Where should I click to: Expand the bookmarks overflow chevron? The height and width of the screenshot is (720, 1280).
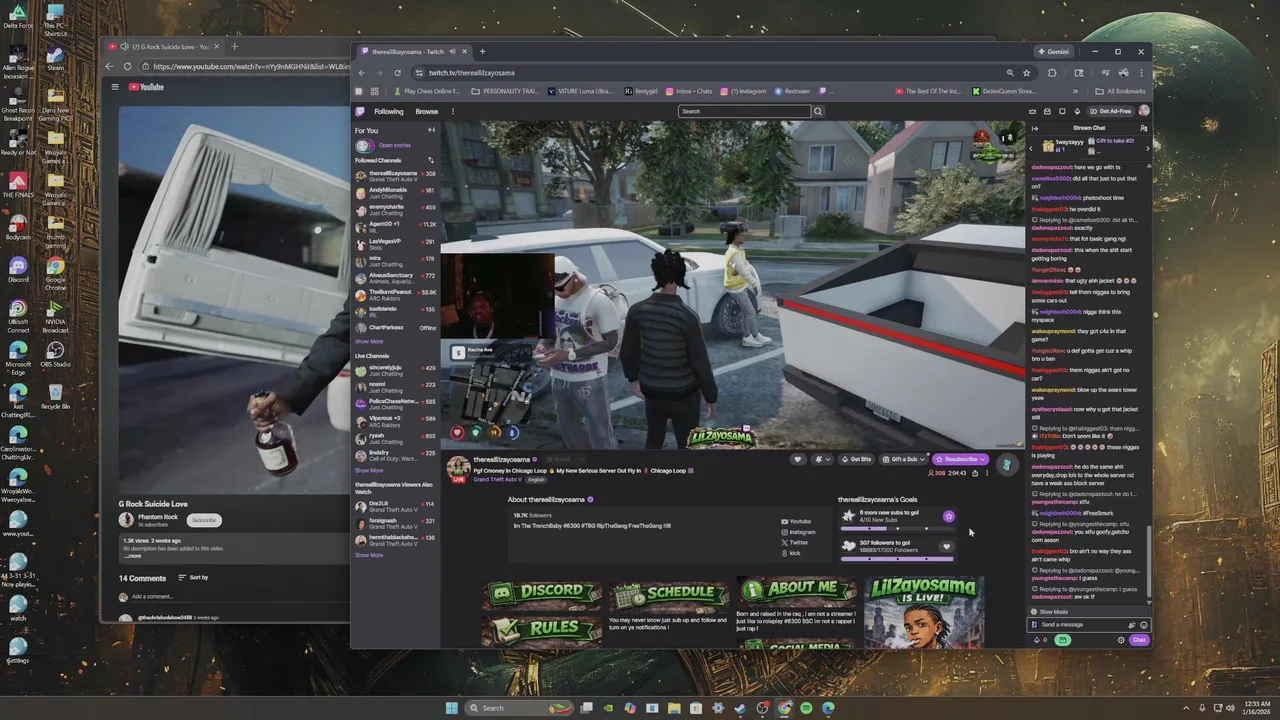point(1075,91)
